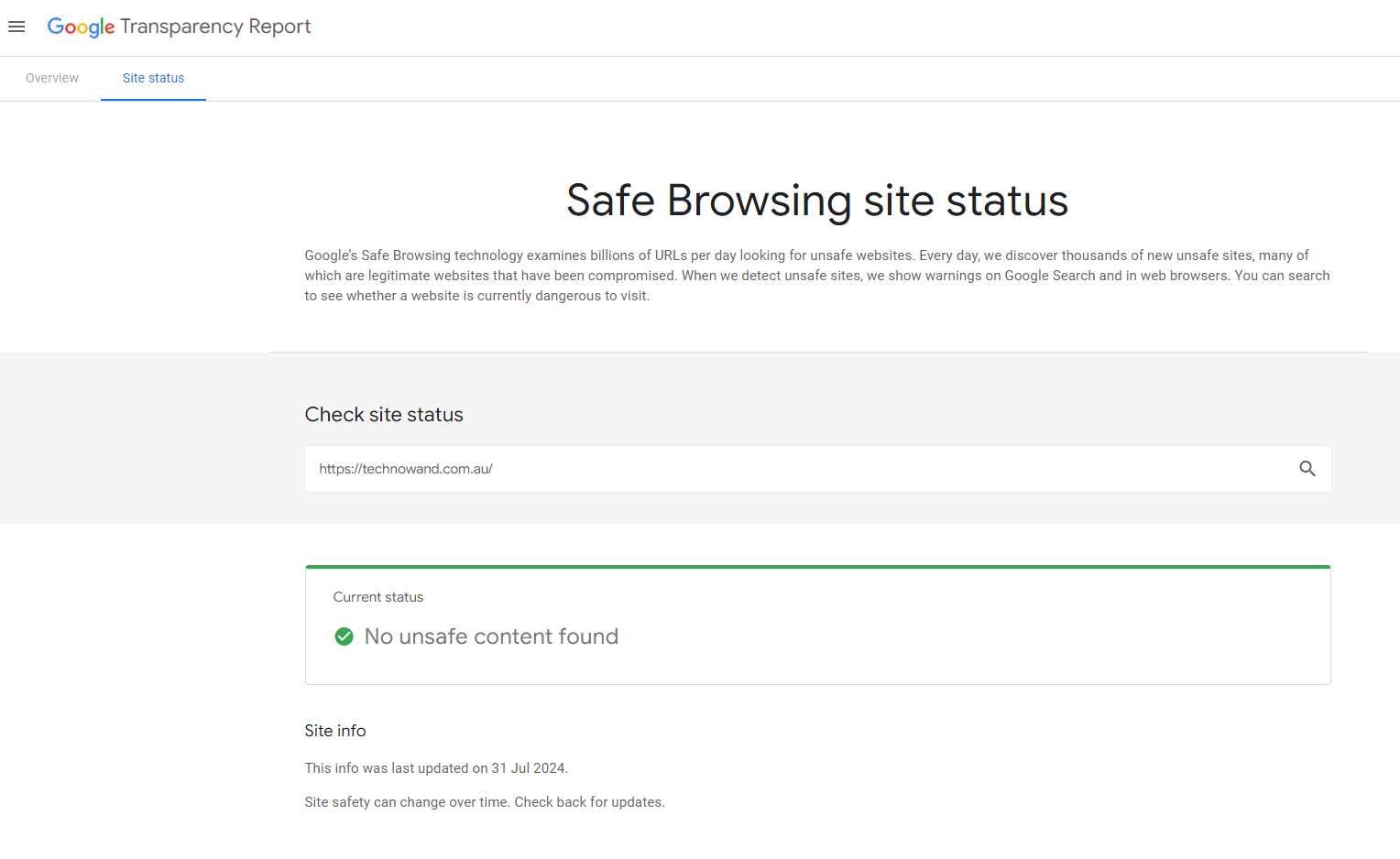Screen dimensions: 1400x859
Task: Click blank header area right of Transparency Report
Action: tap(825, 27)
